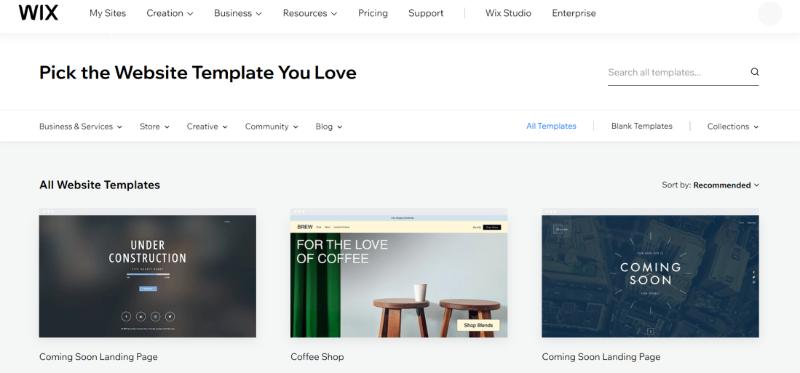The image size is (800, 373).
Task: Select the Blank Templates tab
Action: tap(642, 126)
